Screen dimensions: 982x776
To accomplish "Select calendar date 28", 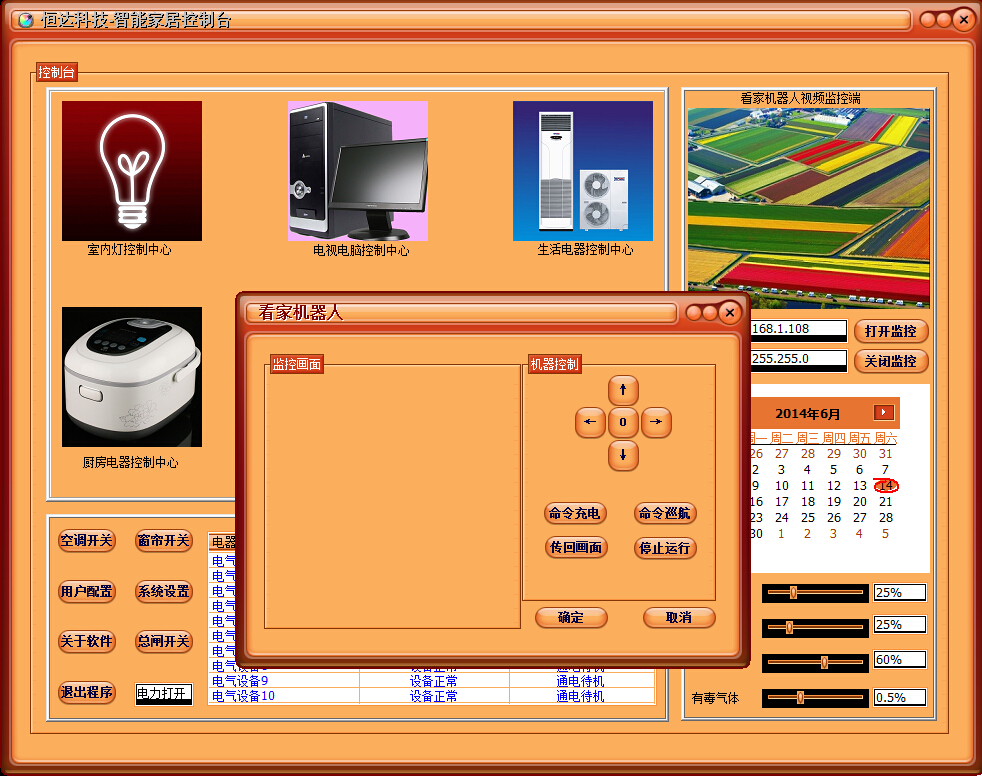I will [886, 518].
